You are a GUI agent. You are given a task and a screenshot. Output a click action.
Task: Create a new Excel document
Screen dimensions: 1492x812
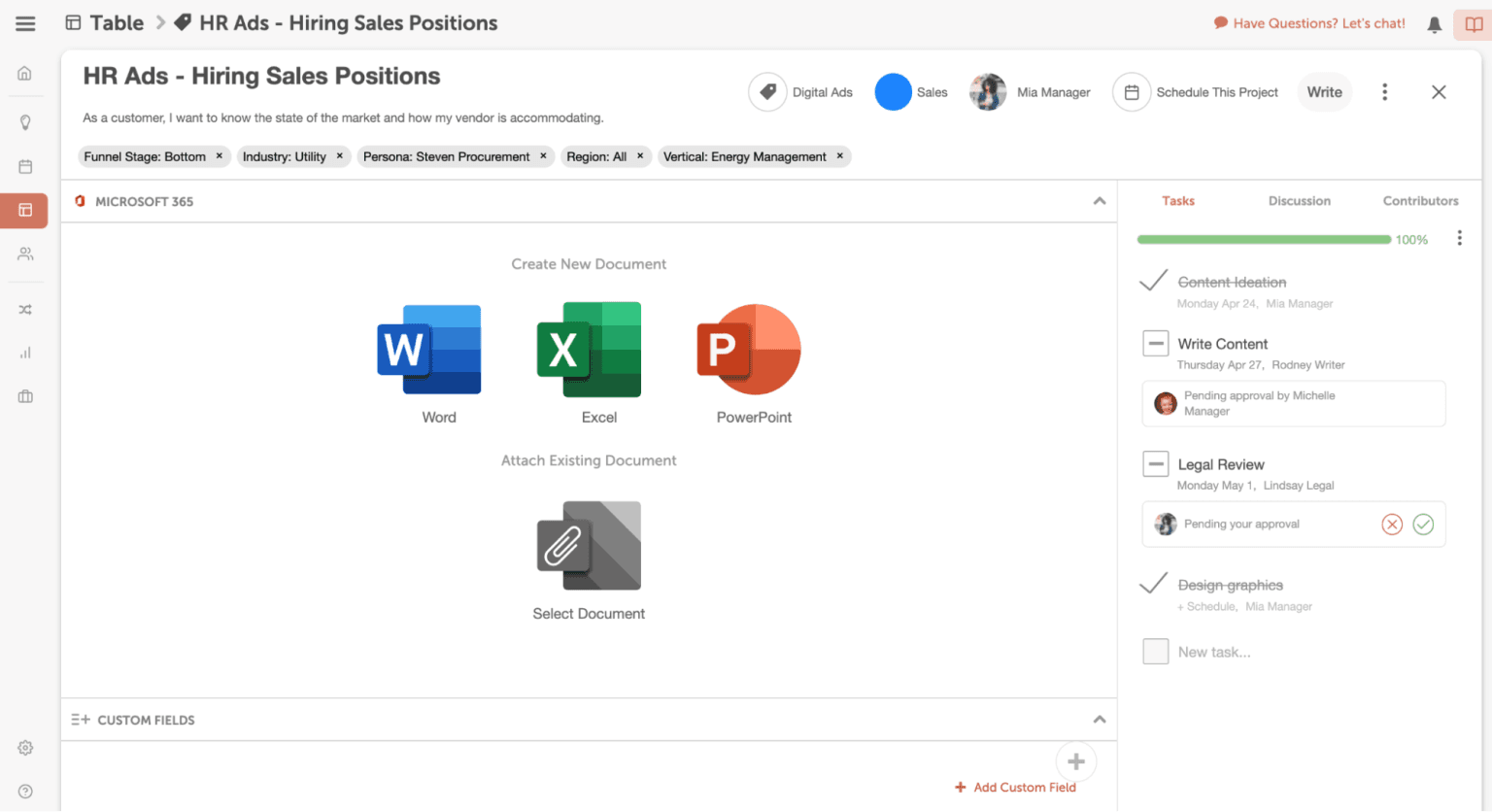point(589,350)
